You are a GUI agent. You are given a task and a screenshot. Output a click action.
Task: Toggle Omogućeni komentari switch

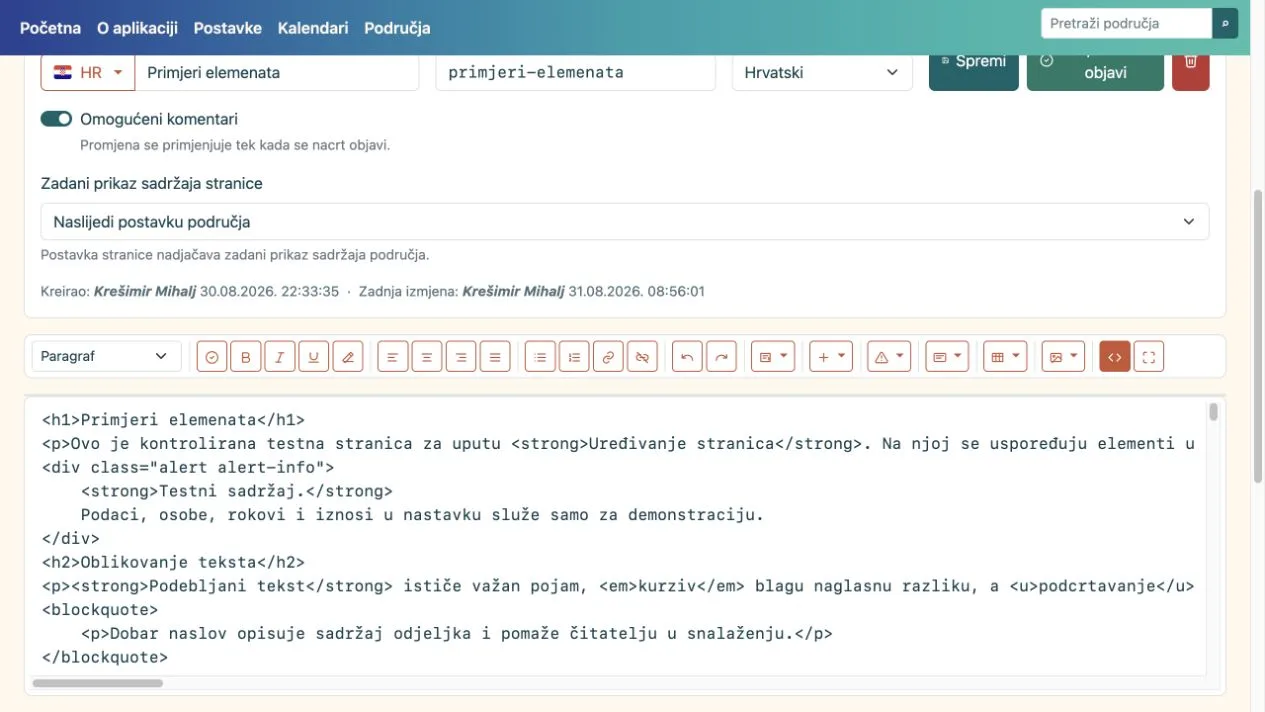click(x=56, y=119)
